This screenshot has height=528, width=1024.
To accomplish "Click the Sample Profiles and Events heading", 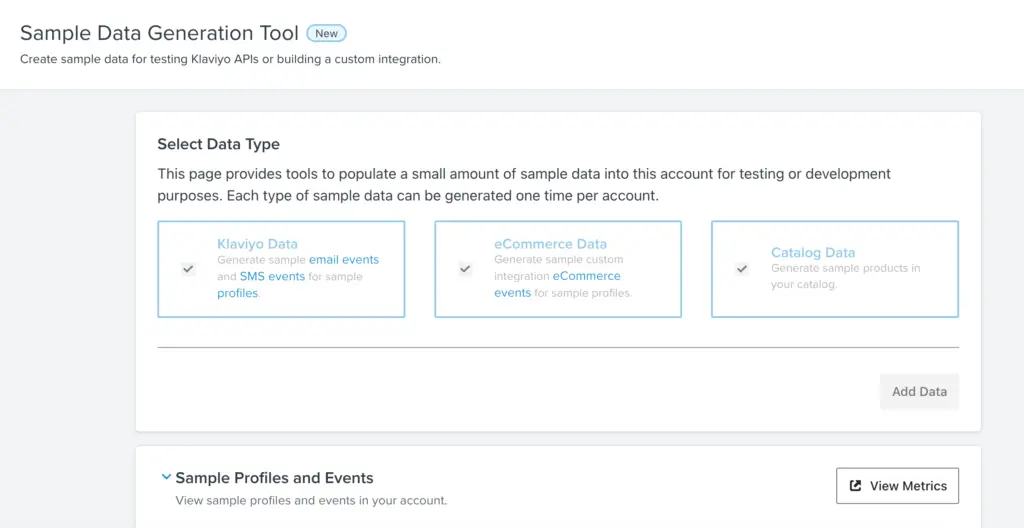I will coord(274,478).
